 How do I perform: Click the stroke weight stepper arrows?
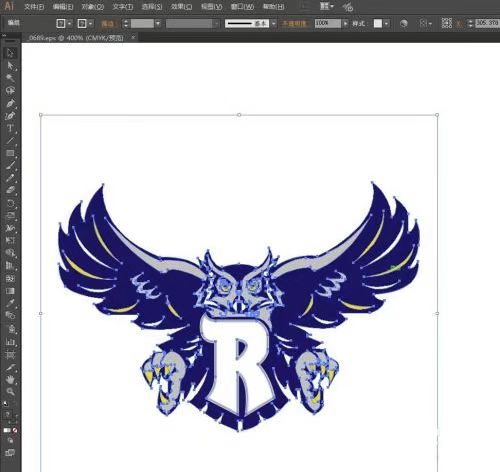(x=126, y=24)
